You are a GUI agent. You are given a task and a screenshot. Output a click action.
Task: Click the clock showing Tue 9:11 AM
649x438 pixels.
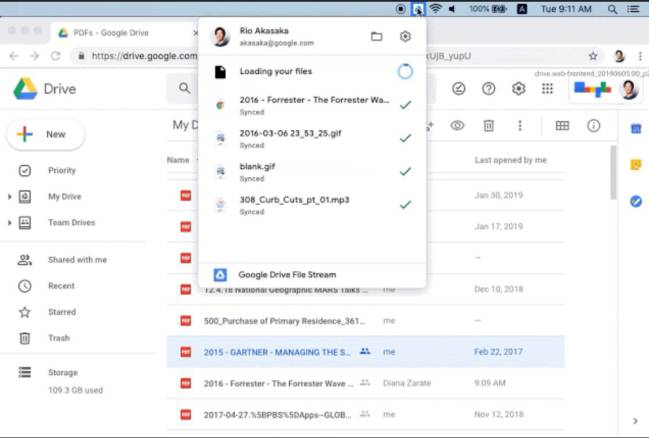(x=566, y=9)
